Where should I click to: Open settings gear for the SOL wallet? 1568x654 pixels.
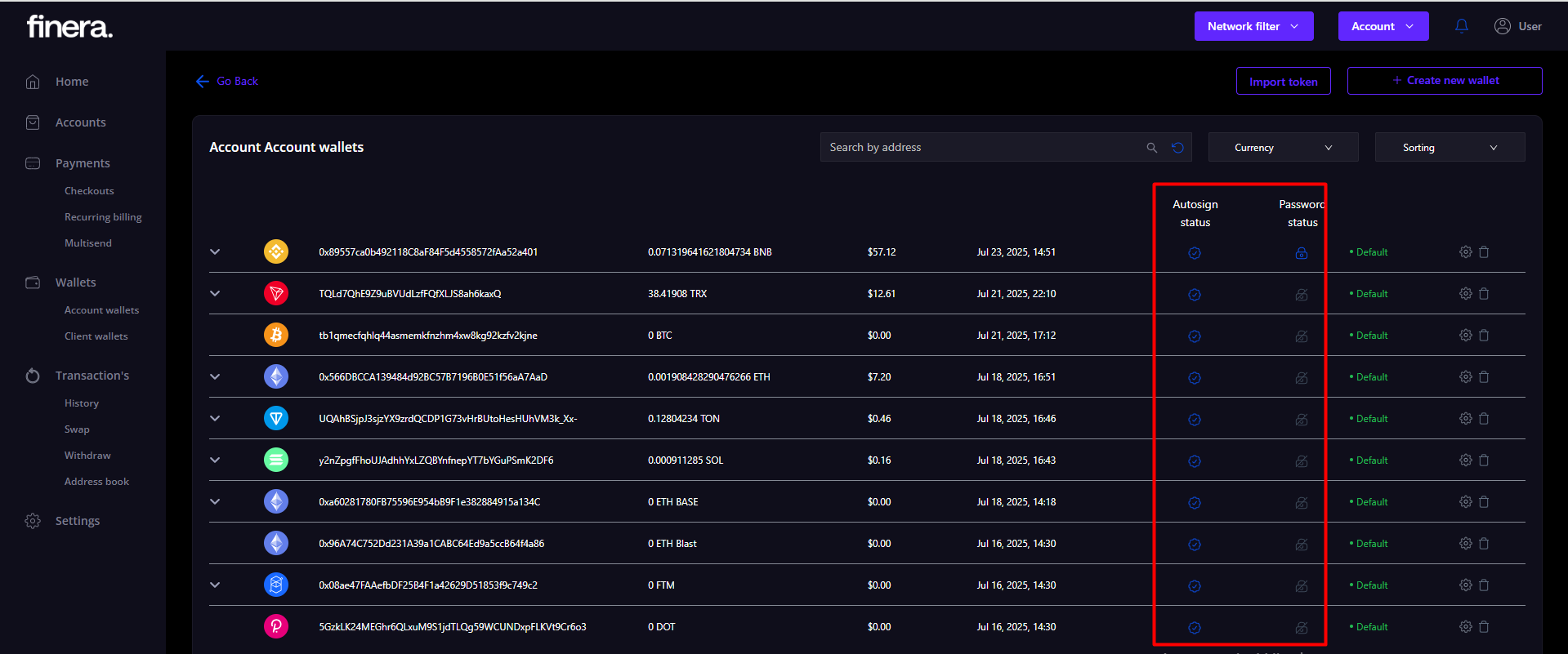pyautogui.click(x=1465, y=460)
